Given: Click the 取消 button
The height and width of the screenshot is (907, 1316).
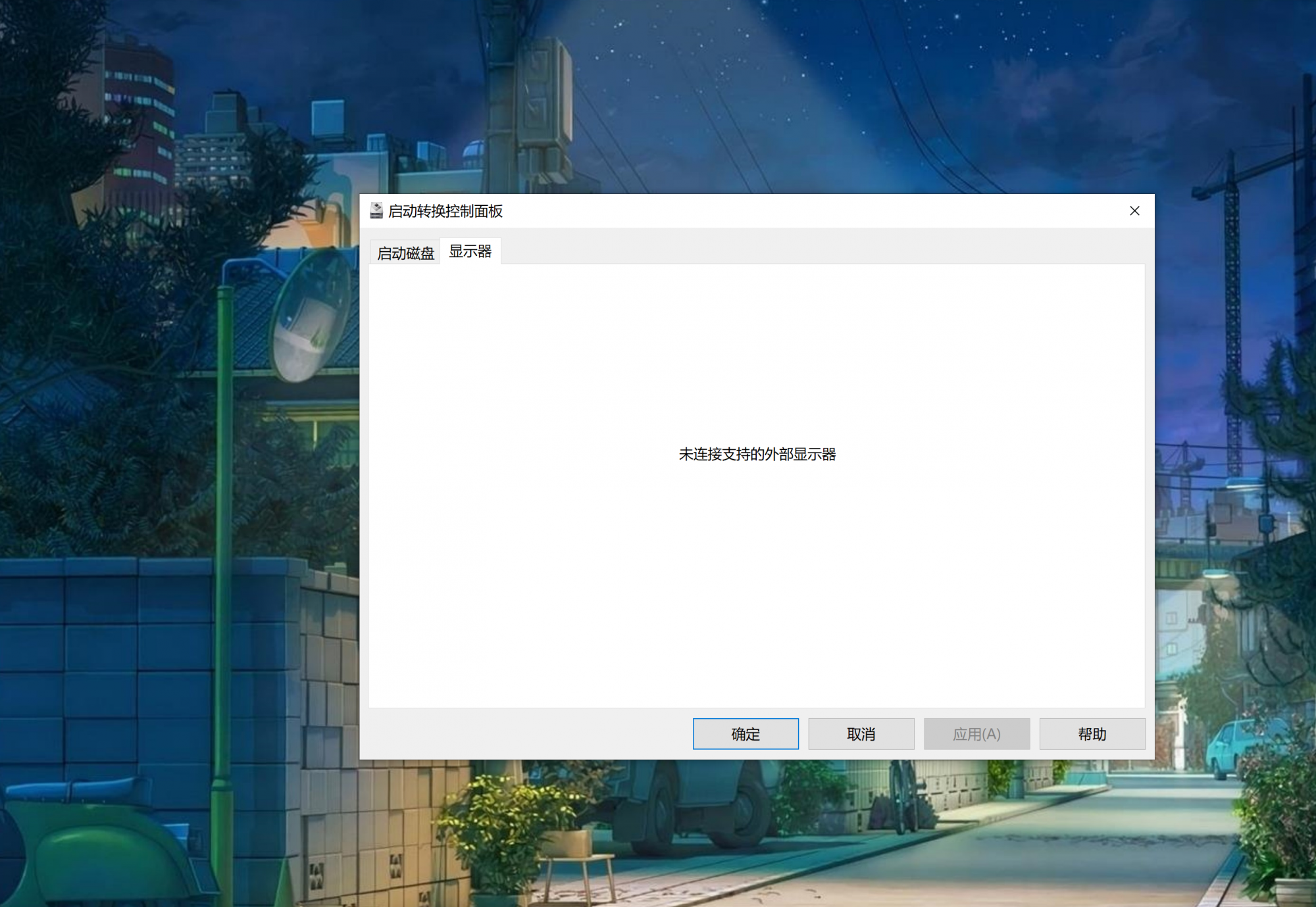Looking at the screenshot, I should (861, 734).
